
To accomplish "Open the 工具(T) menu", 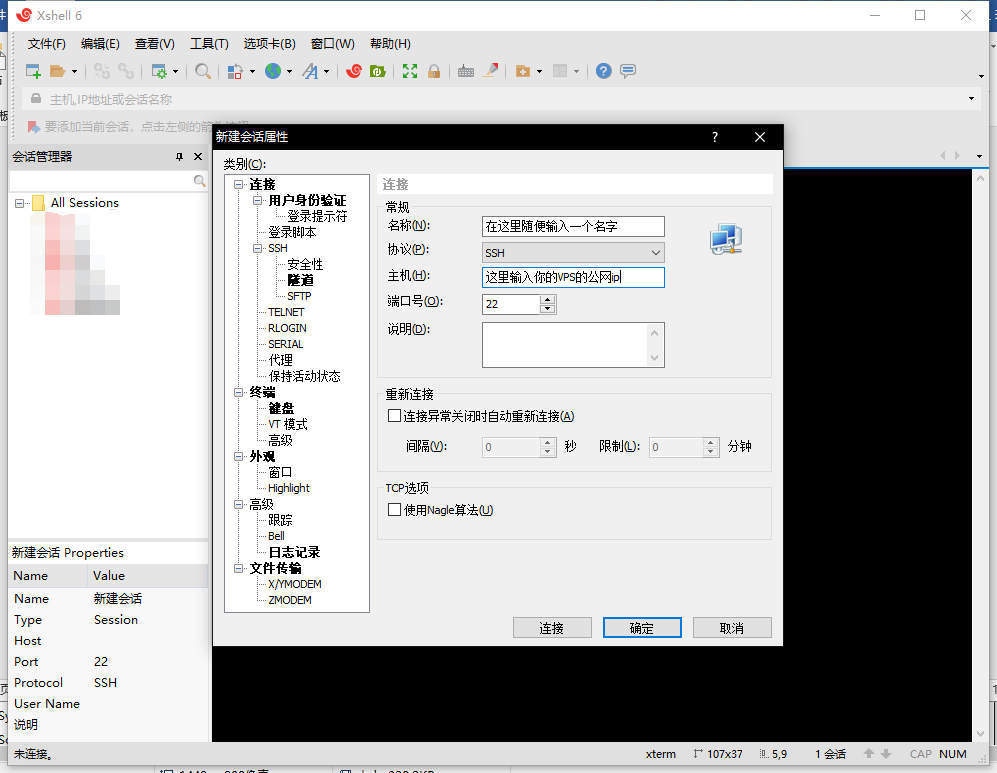I will pos(209,44).
